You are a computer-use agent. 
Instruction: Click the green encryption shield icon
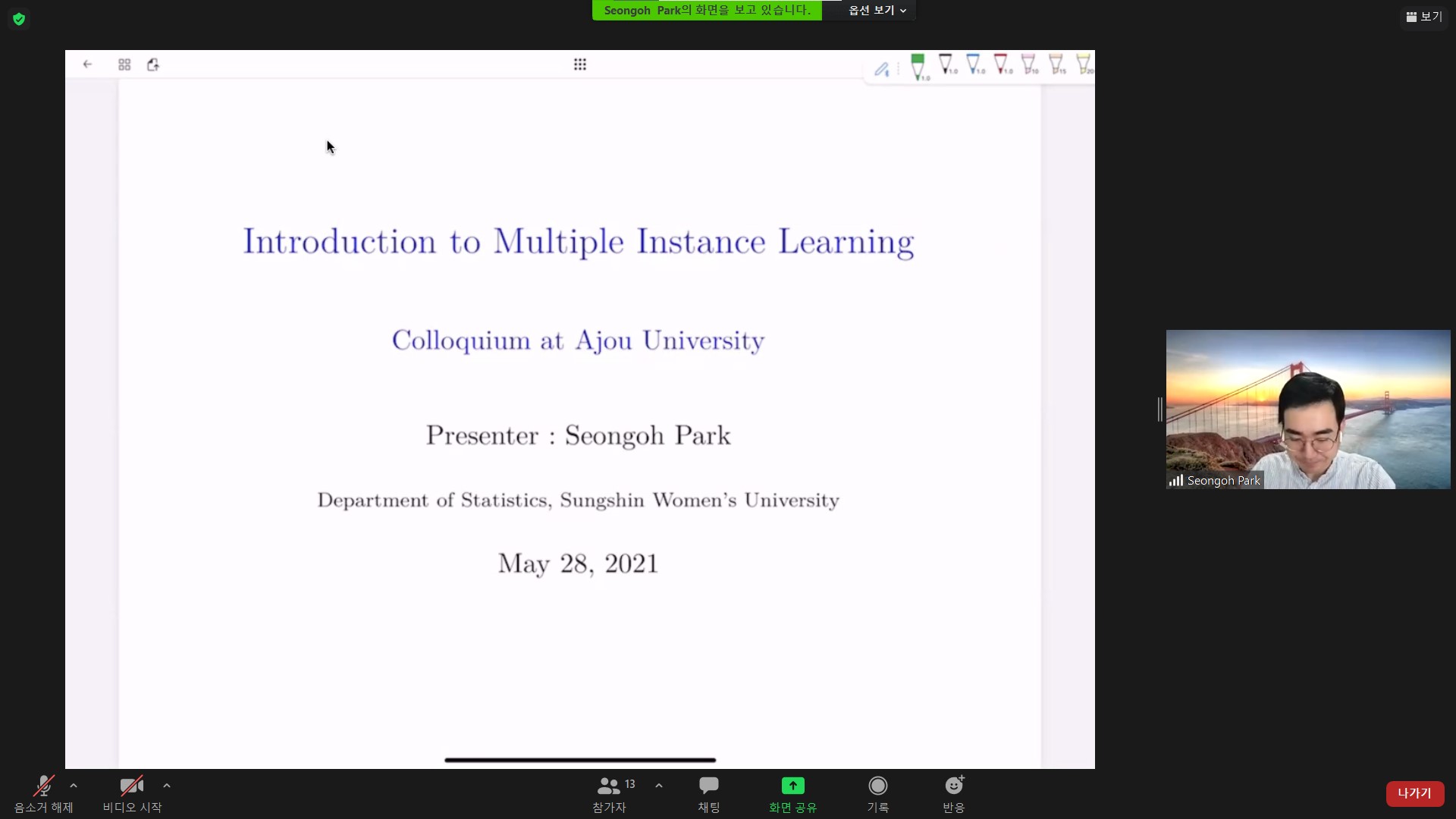(x=19, y=19)
